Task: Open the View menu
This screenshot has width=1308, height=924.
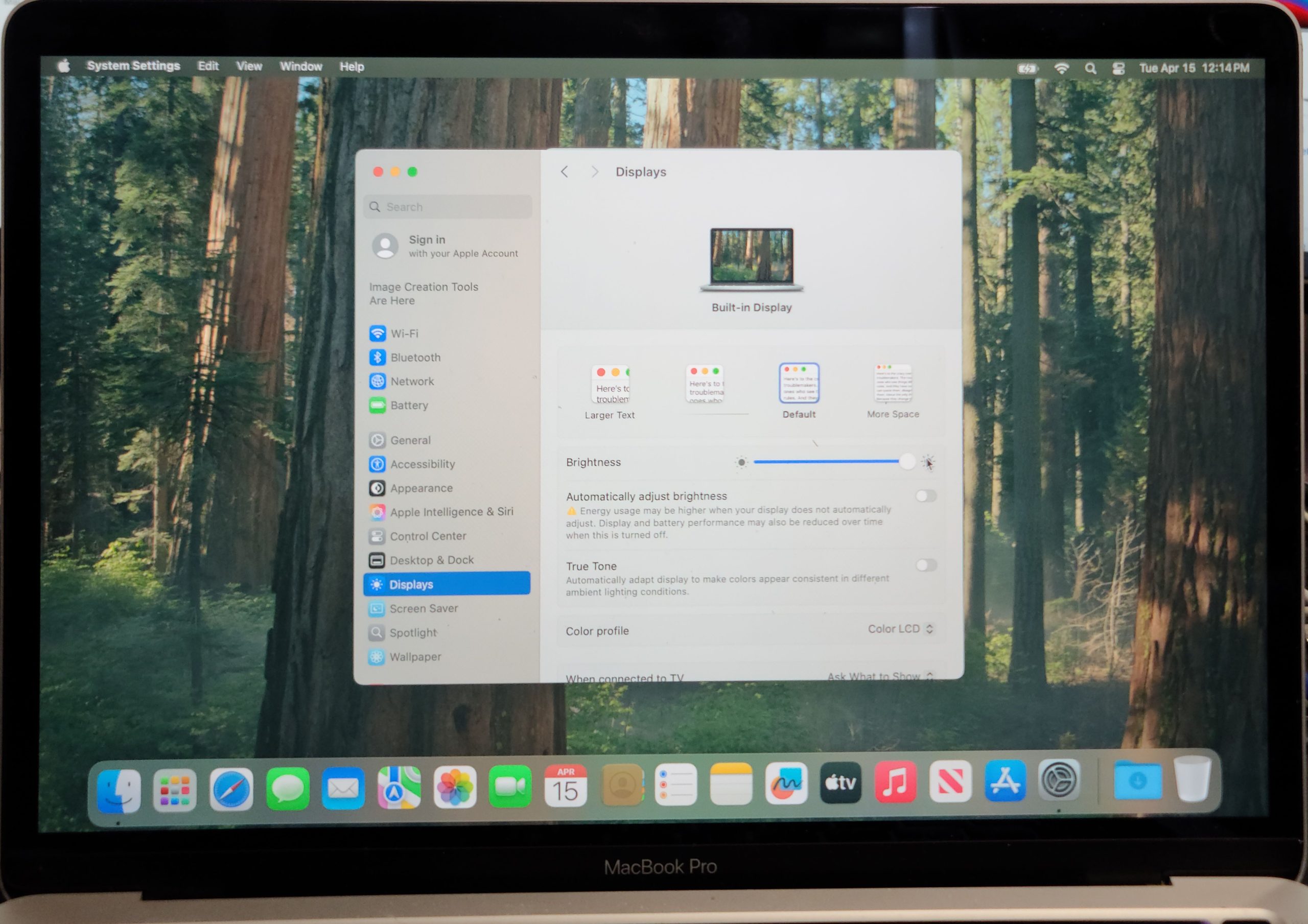Action: coord(249,66)
